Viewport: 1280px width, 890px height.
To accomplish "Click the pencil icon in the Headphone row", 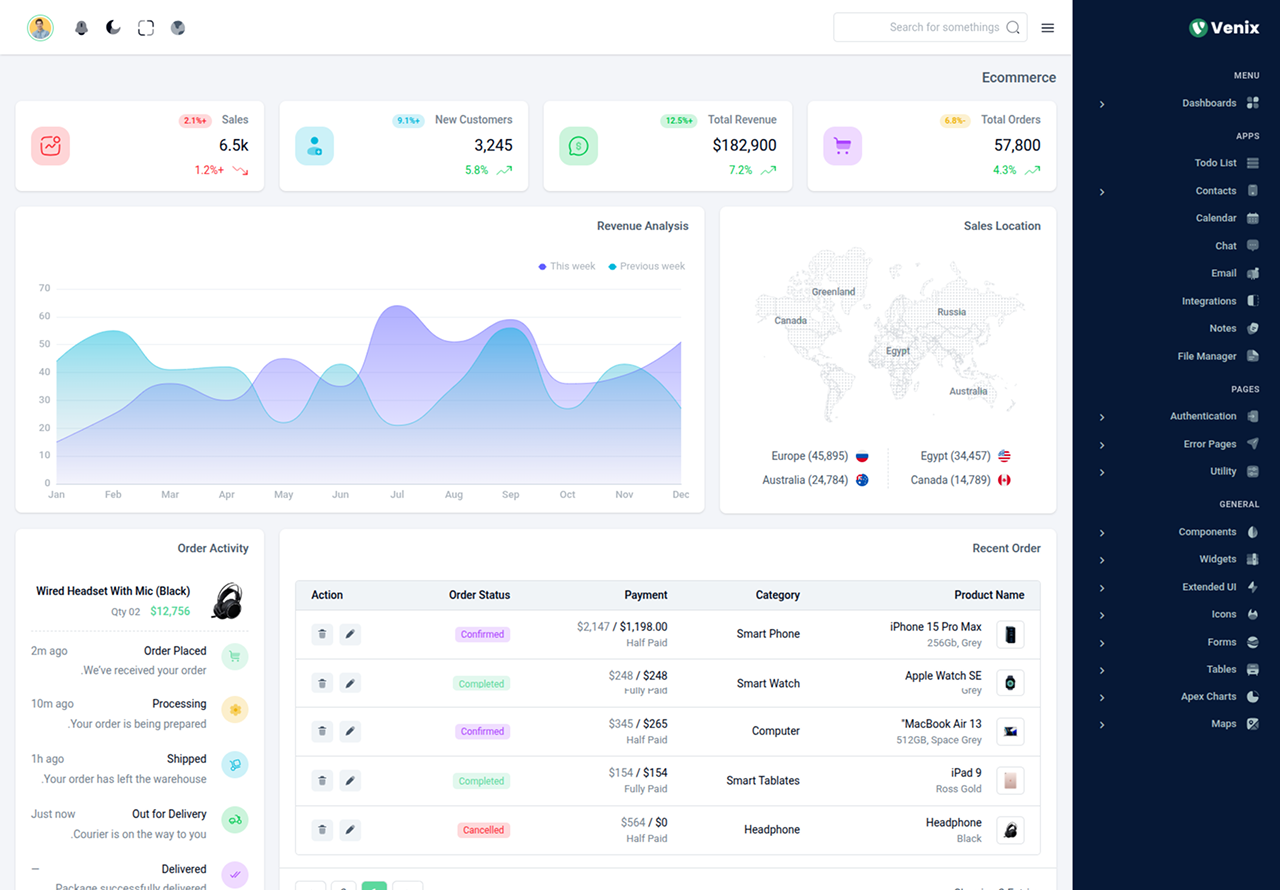I will coord(350,829).
